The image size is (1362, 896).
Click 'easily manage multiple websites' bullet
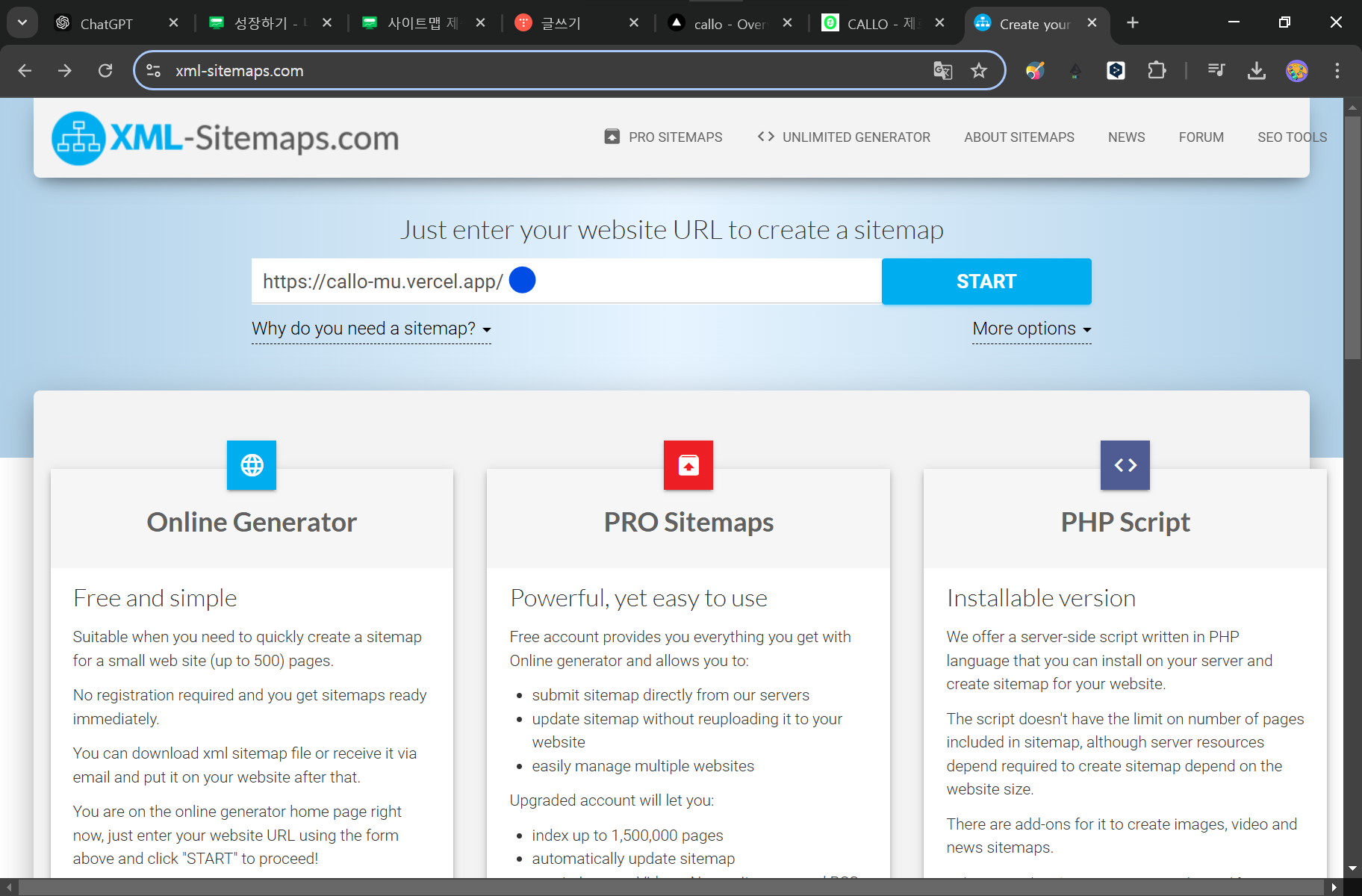tap(643, 766)
